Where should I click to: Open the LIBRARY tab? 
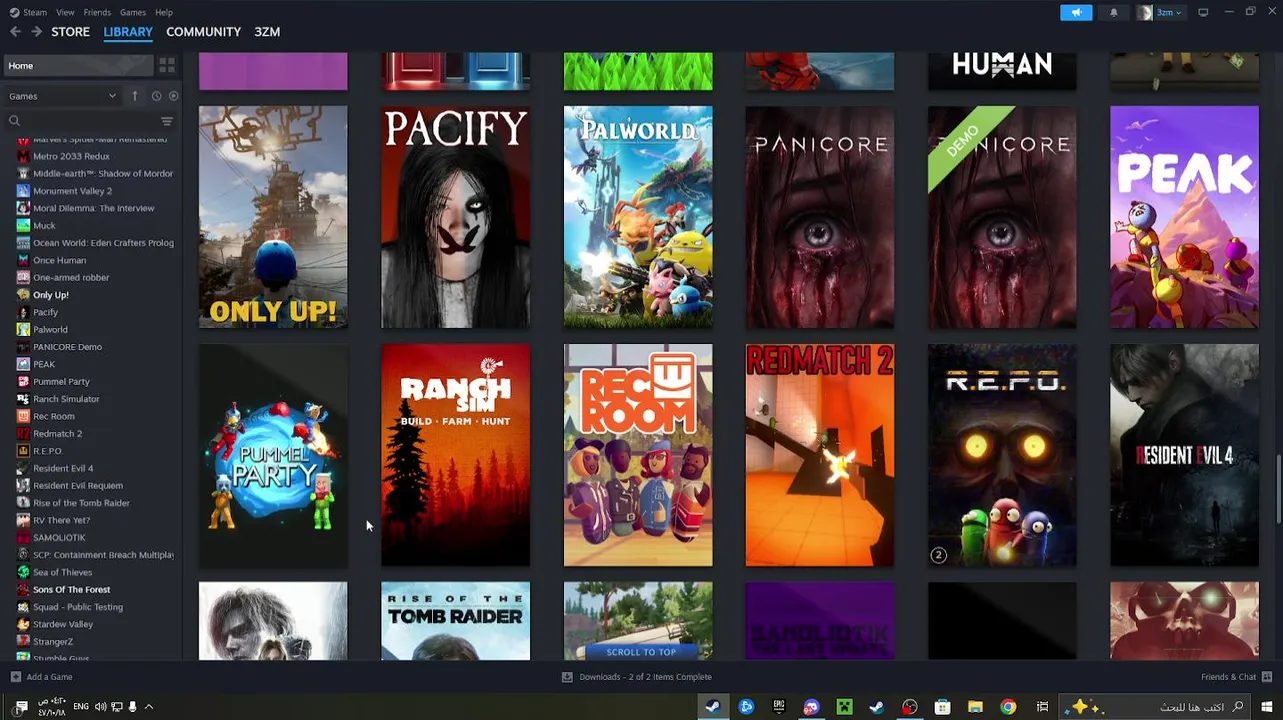(x=128, y=32)
